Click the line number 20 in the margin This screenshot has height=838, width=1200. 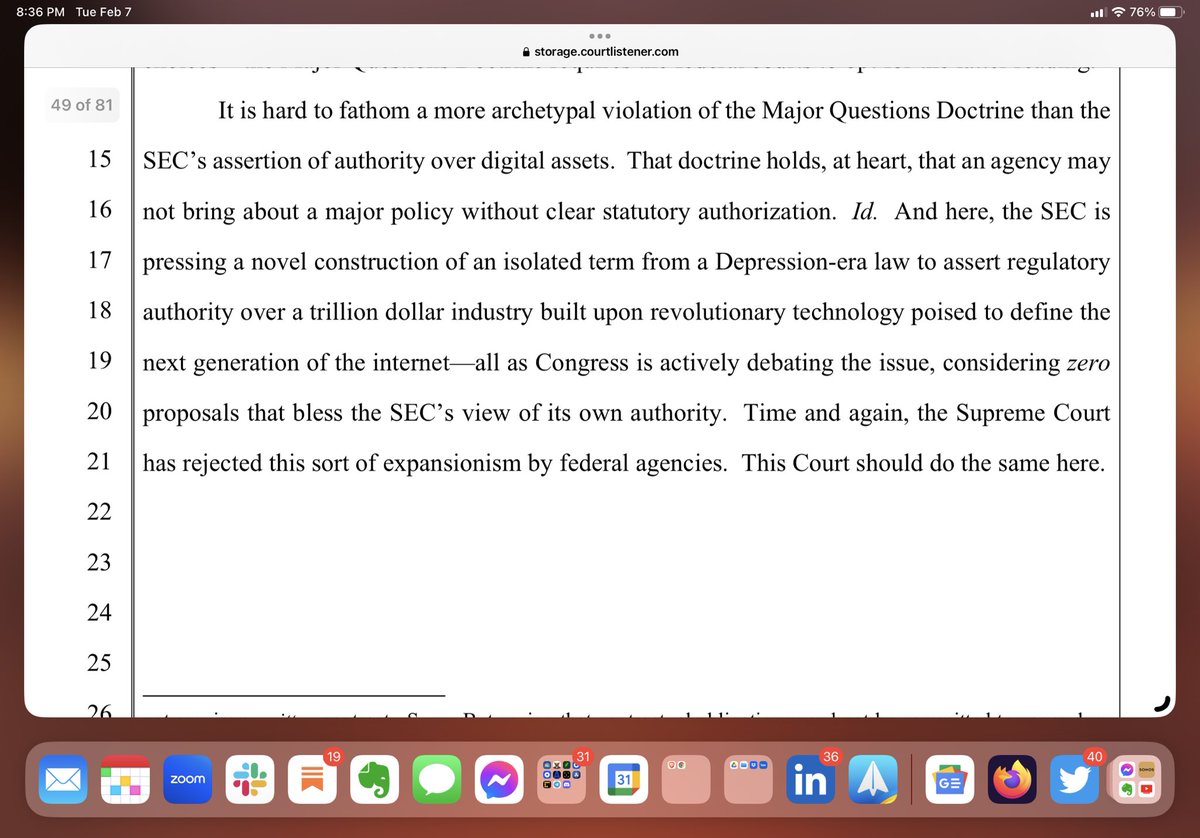(x=100, y=413)
